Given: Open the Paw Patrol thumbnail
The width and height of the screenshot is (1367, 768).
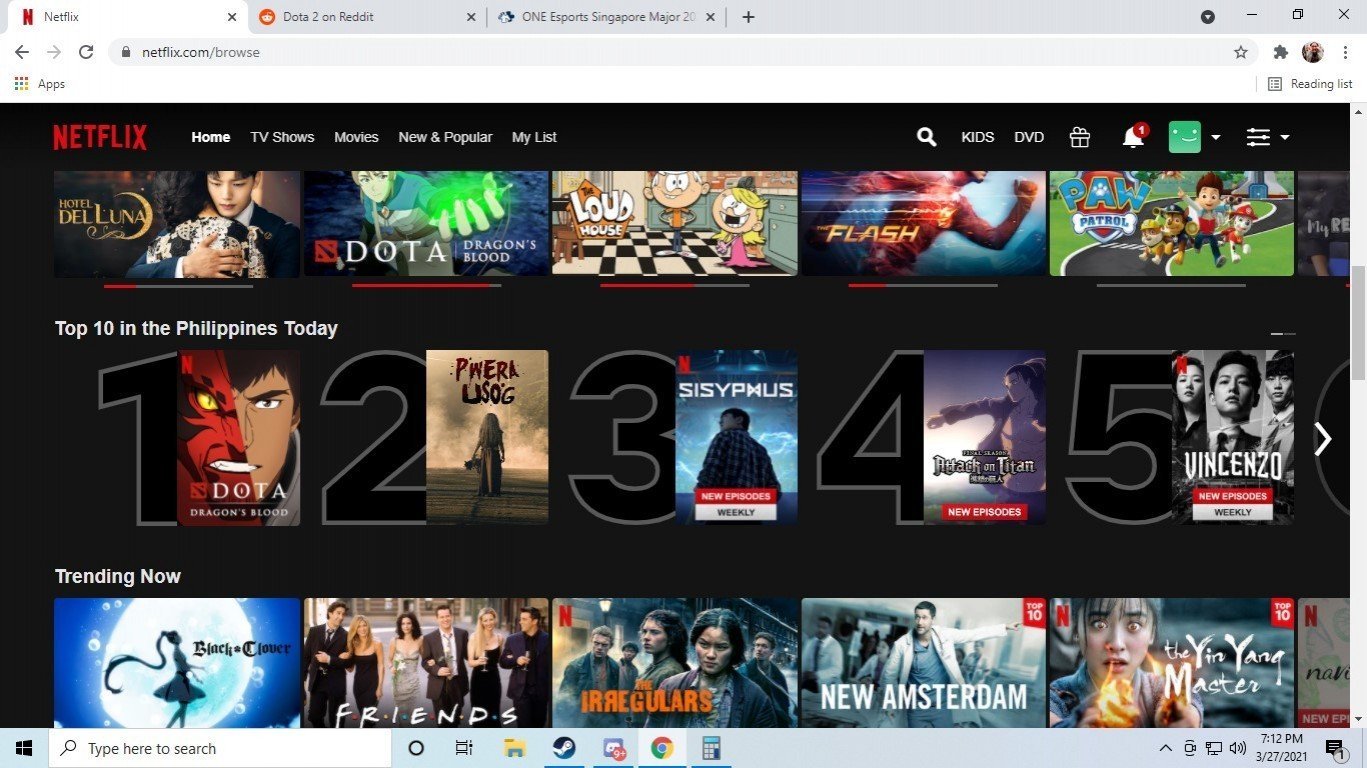Looking at the screenshot, I should (1171, 224).
